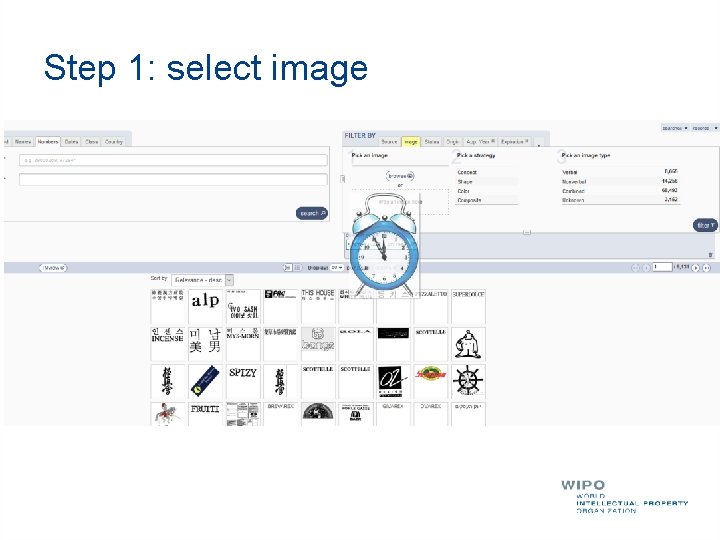Open the Names search tab

point(23,142)
